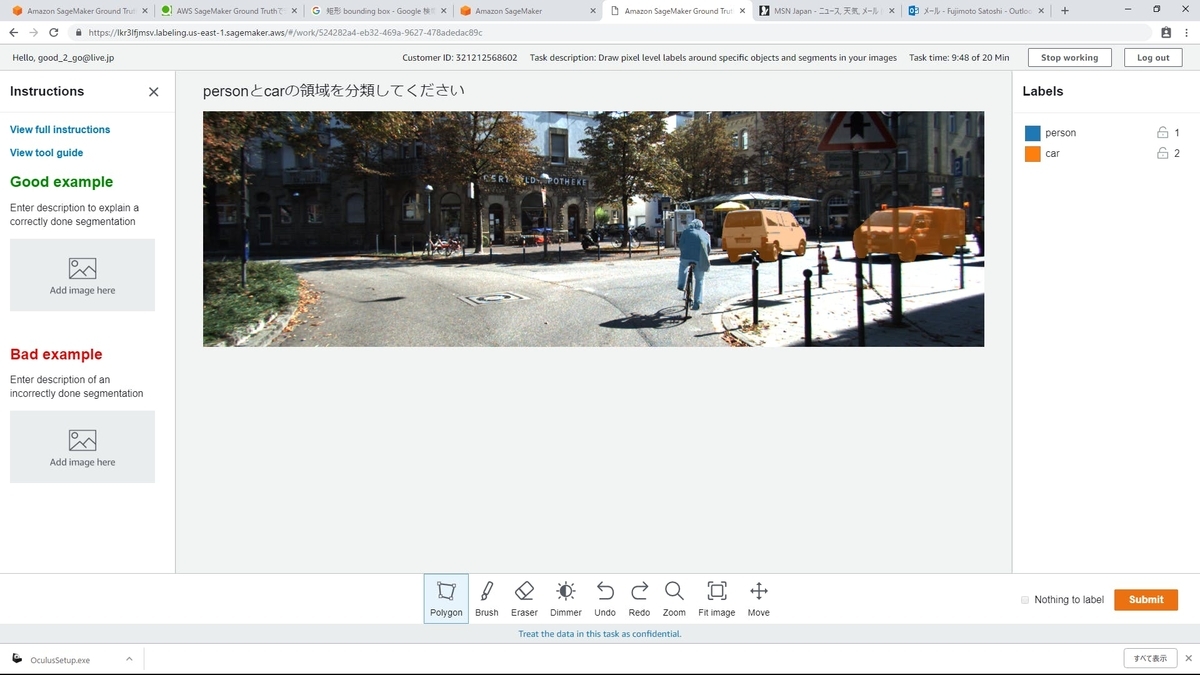Open the OculusSetup.exe downloaded file

(60, 660)
